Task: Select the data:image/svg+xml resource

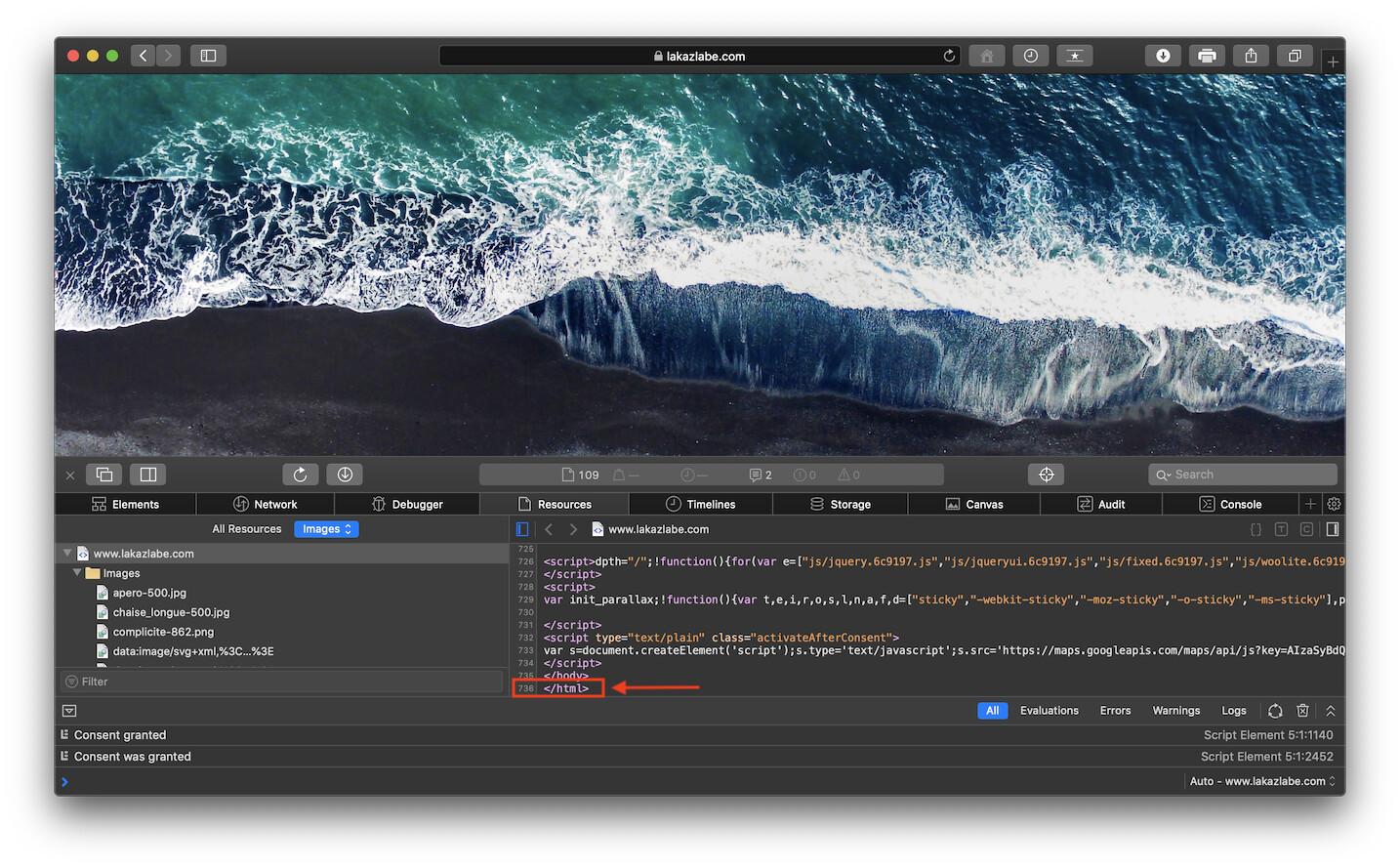Action: tap(193, 651)
